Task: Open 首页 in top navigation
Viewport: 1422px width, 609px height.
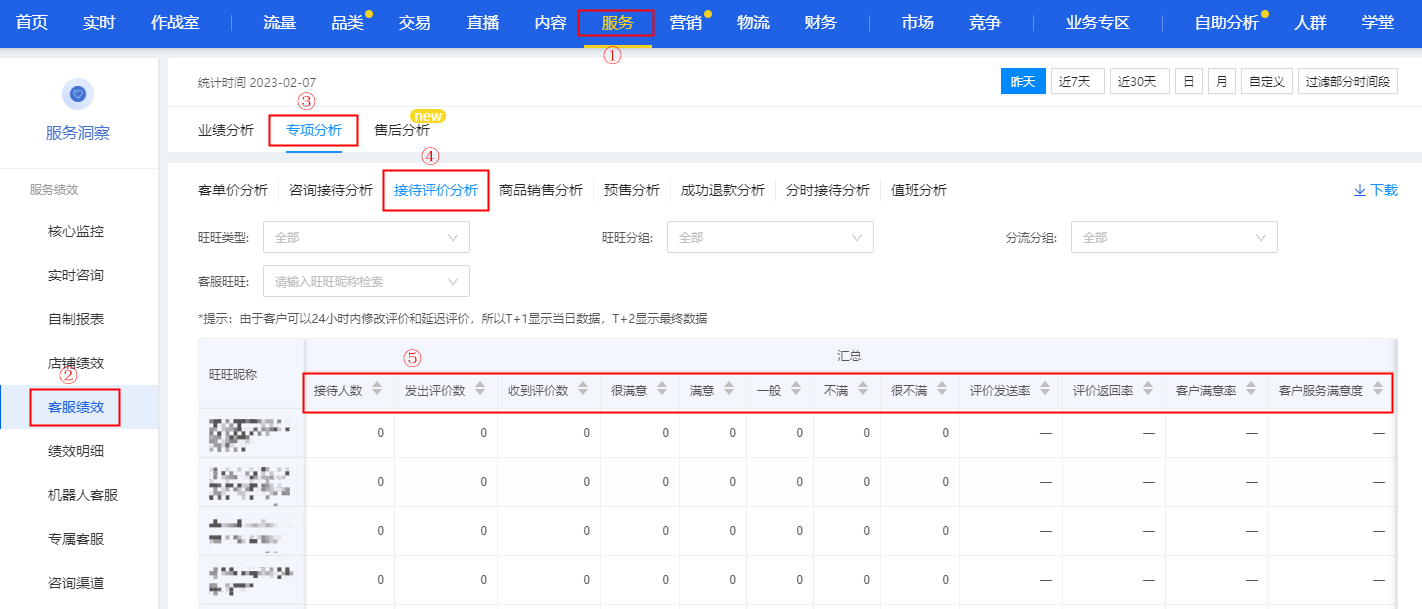Action: (x=32, y=22)
